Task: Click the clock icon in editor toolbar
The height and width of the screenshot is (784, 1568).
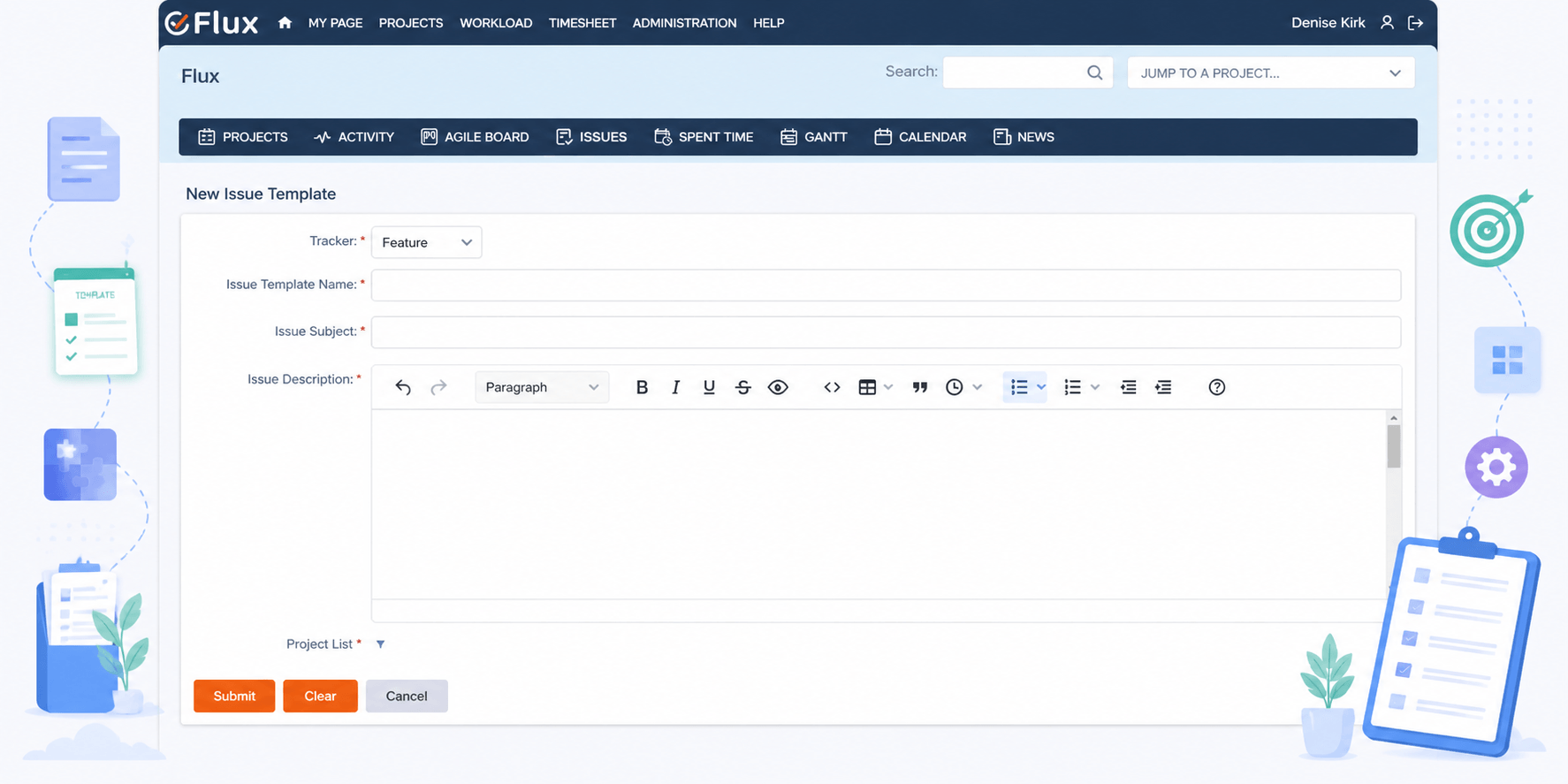Action: [x=955, y=387]
